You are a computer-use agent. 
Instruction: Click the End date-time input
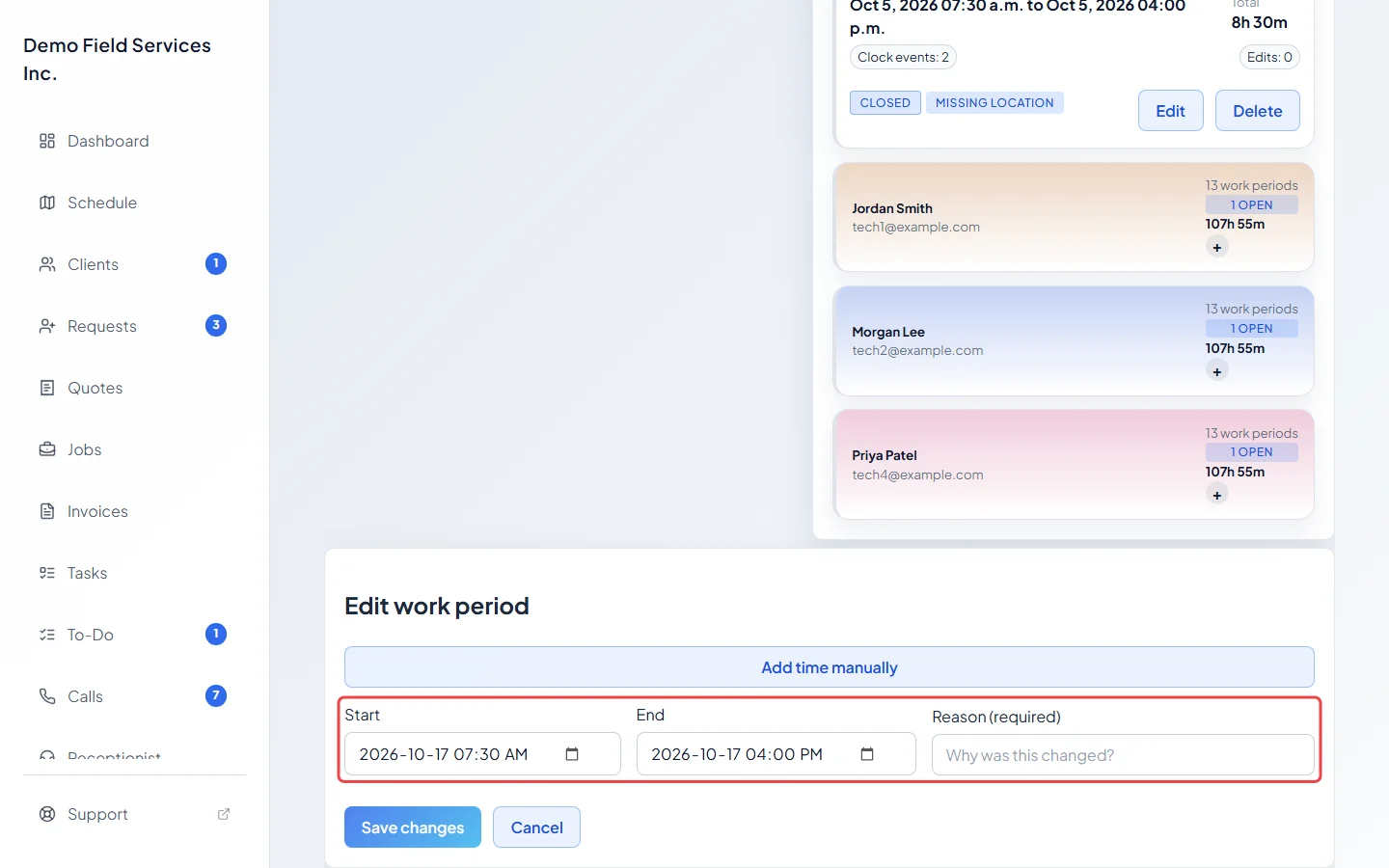pyautogui.click(x=776, y=754)
